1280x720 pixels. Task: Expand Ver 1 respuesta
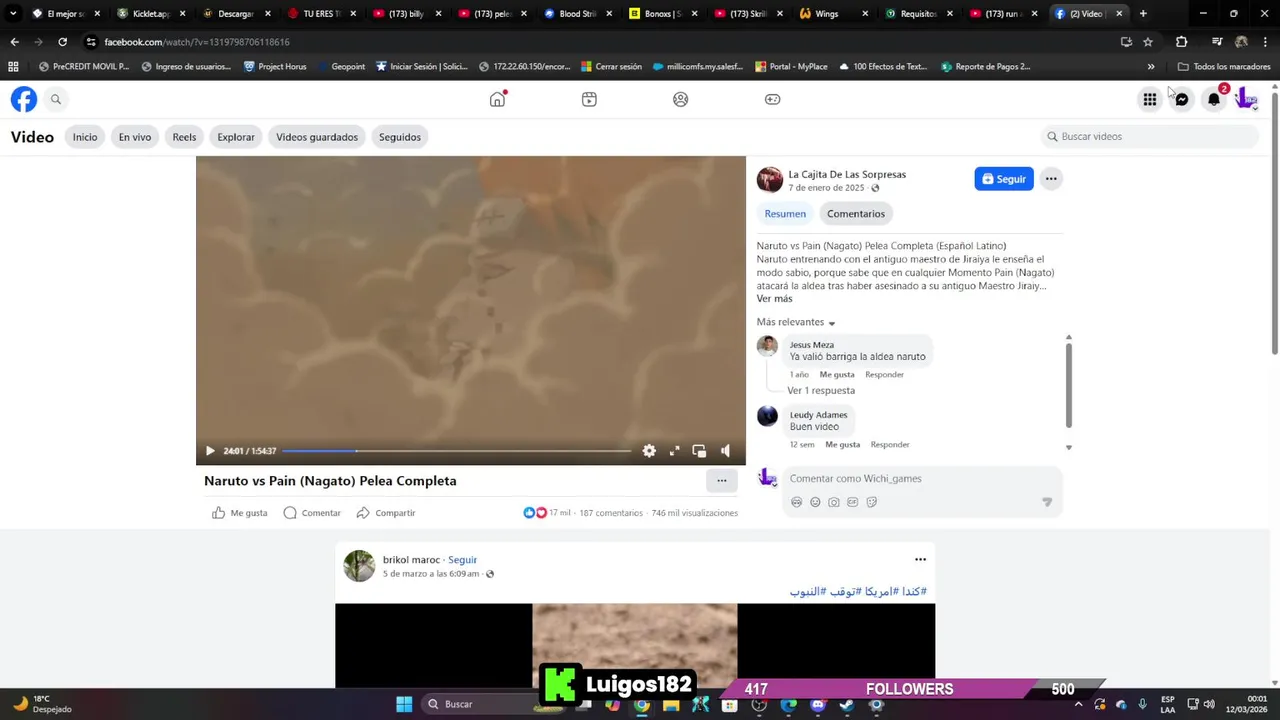click(x=821, y=391)
